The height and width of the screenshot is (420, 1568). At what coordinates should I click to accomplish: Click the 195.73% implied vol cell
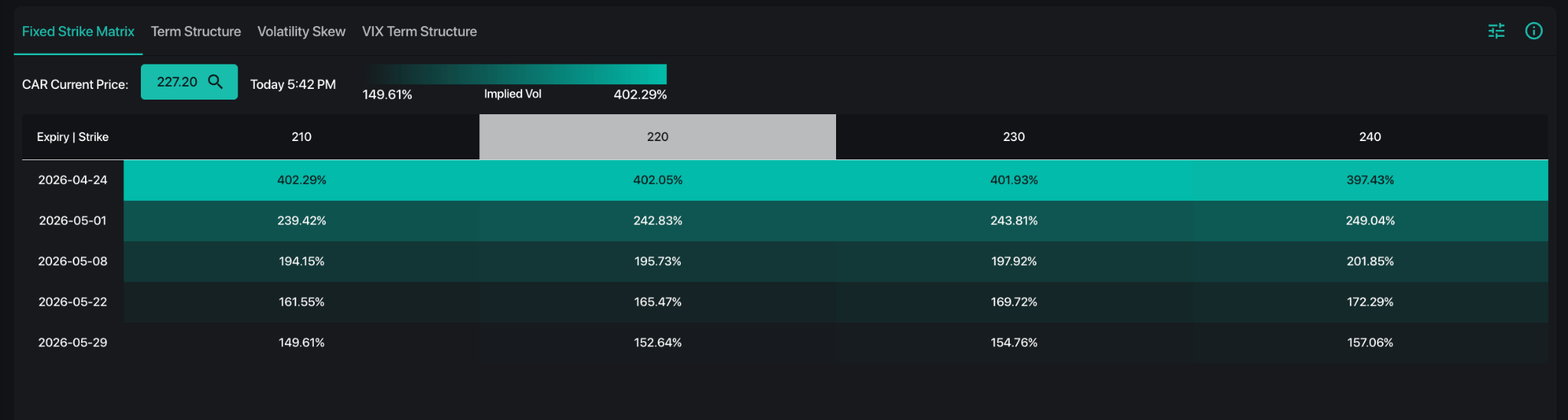[x=658, y=261]
